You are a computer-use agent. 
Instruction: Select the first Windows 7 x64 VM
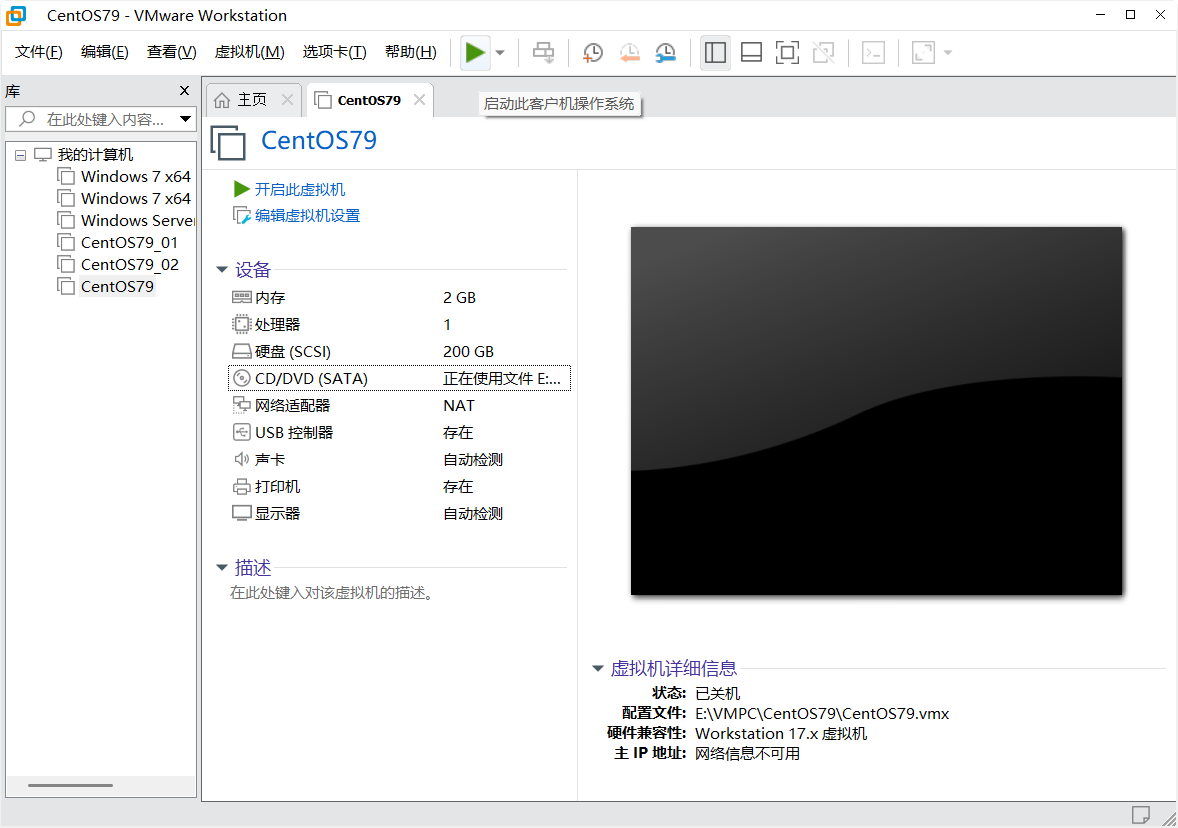(136, 177)
